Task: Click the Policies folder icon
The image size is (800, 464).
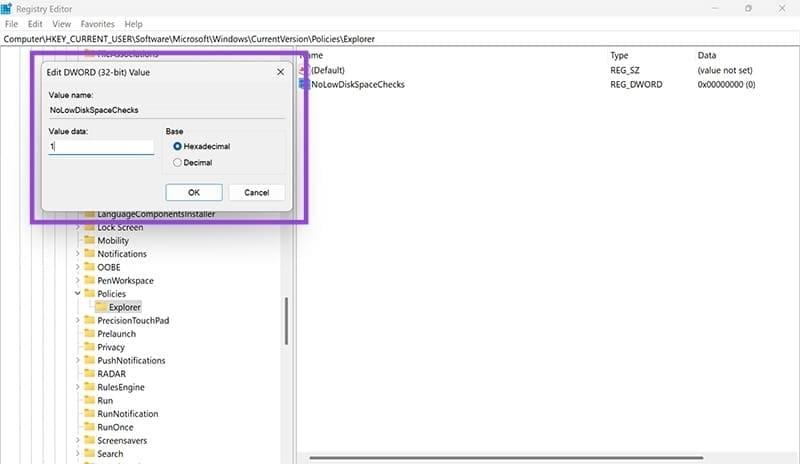Action: click(x=89, y=294)
